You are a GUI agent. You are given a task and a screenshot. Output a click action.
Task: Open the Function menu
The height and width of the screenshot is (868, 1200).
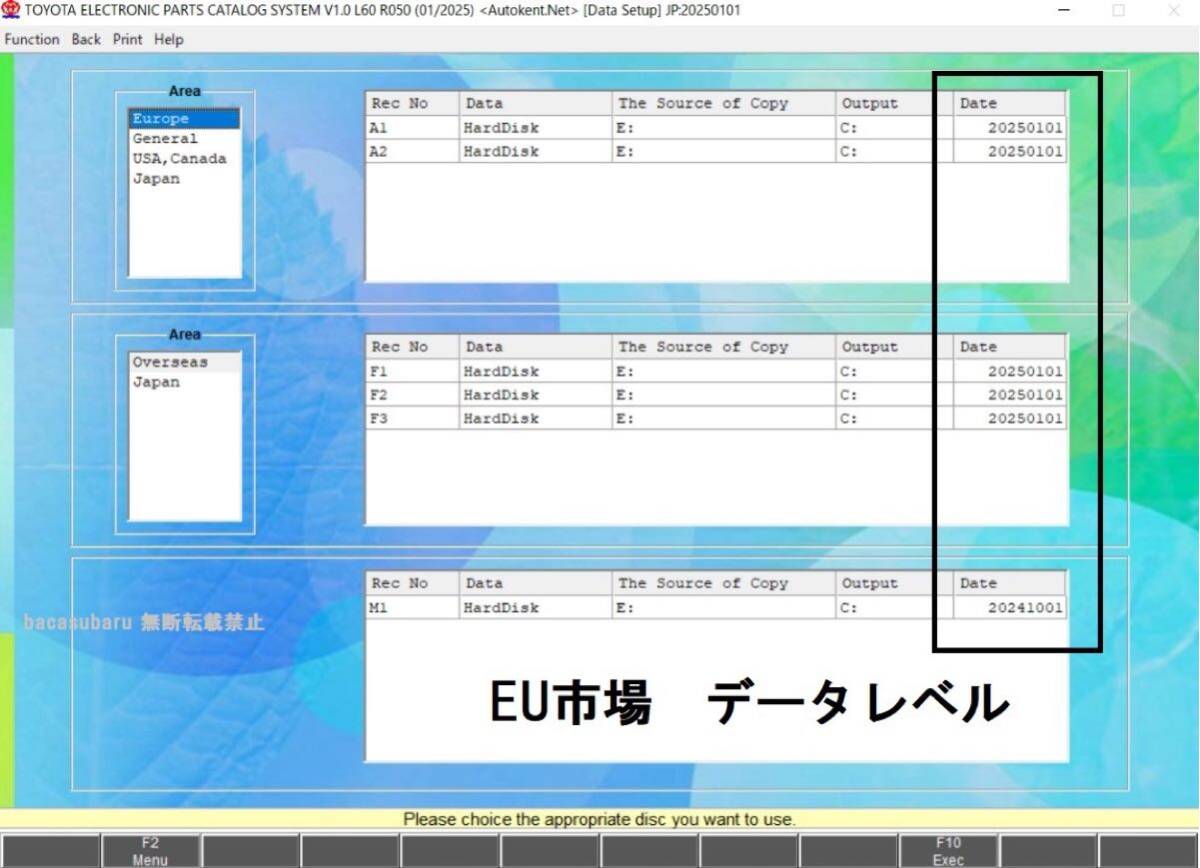(31, 40)
